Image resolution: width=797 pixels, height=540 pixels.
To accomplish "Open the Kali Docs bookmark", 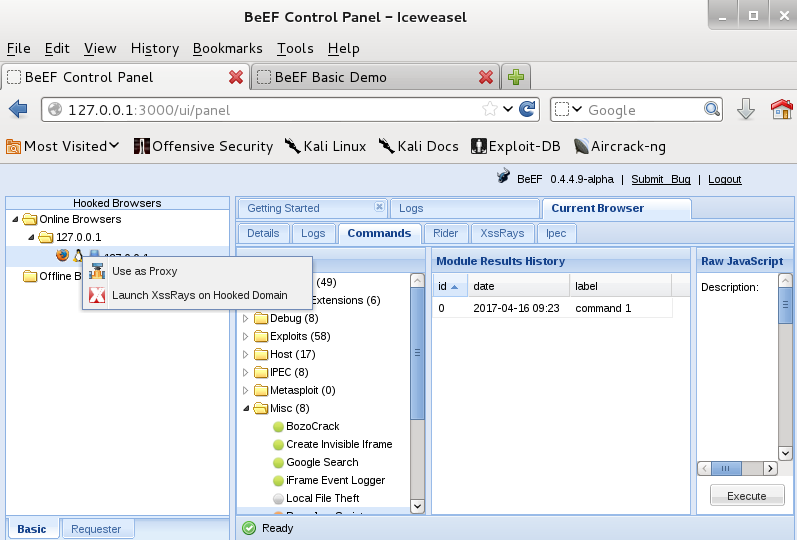I will [418, 146].
